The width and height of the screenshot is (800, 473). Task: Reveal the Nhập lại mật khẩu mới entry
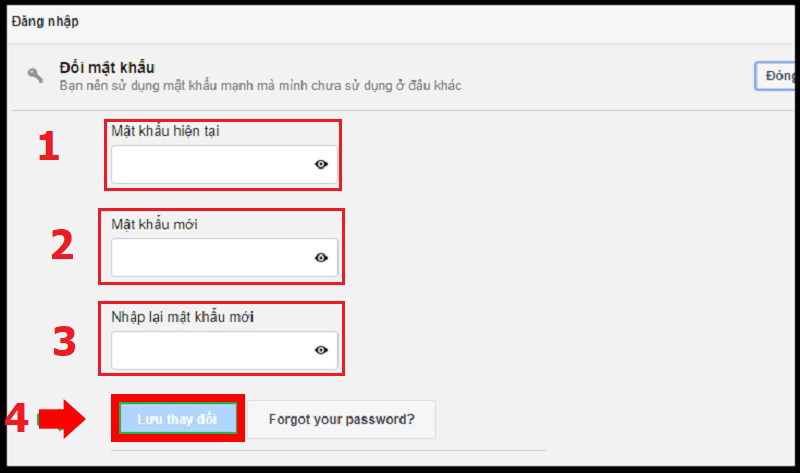coord(321,350)
